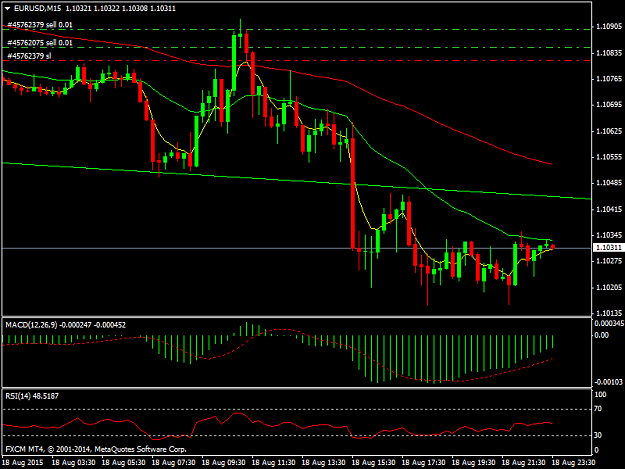Viewport: 625px width, 469px height.
Task: Click the RSI scale value 70
Action: tap(598, 408)
